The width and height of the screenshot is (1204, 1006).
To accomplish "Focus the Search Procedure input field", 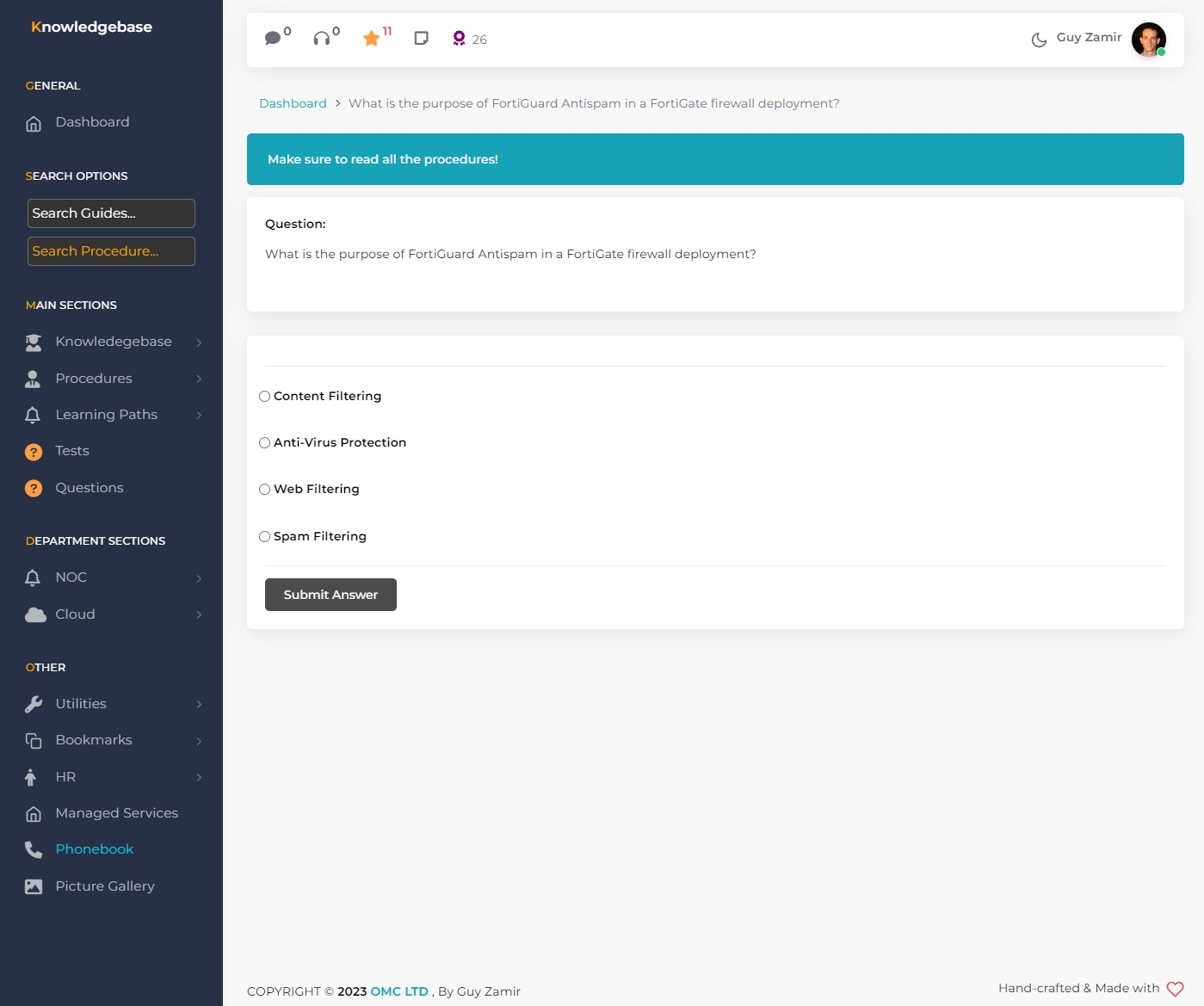I will [111, 251].
